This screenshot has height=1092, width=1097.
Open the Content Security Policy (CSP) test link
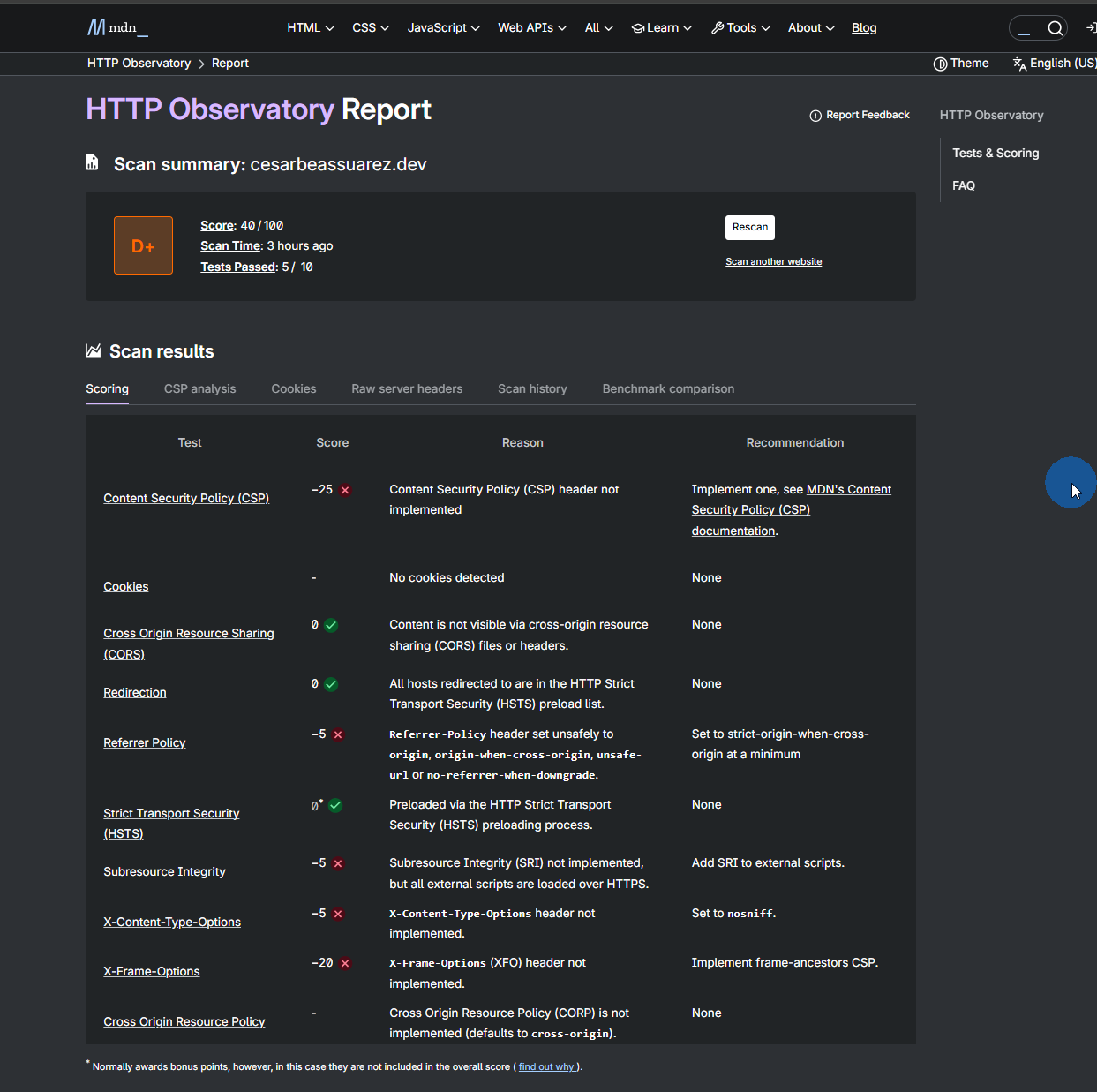coord(186,498)
